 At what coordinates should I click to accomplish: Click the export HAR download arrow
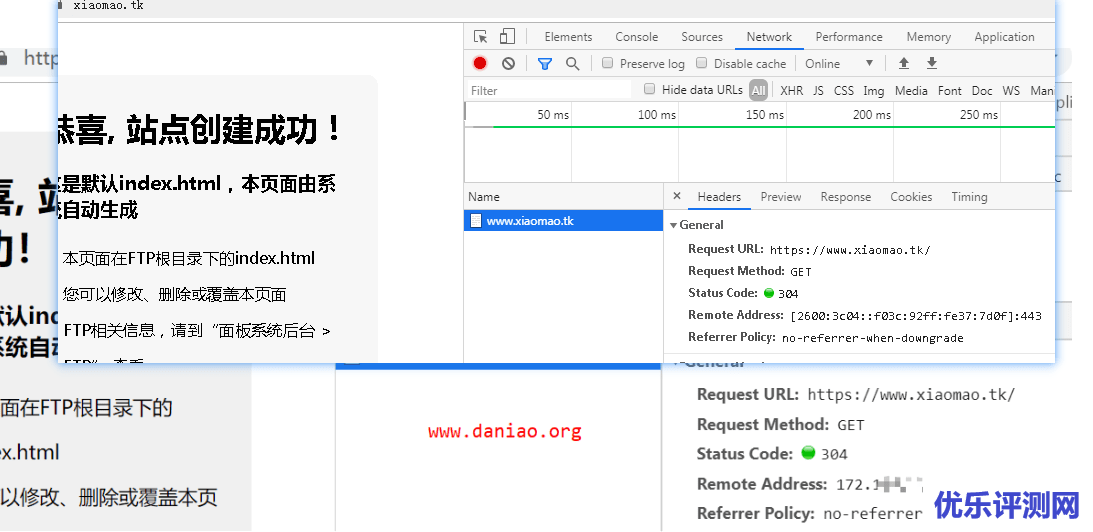pos(932,63)
